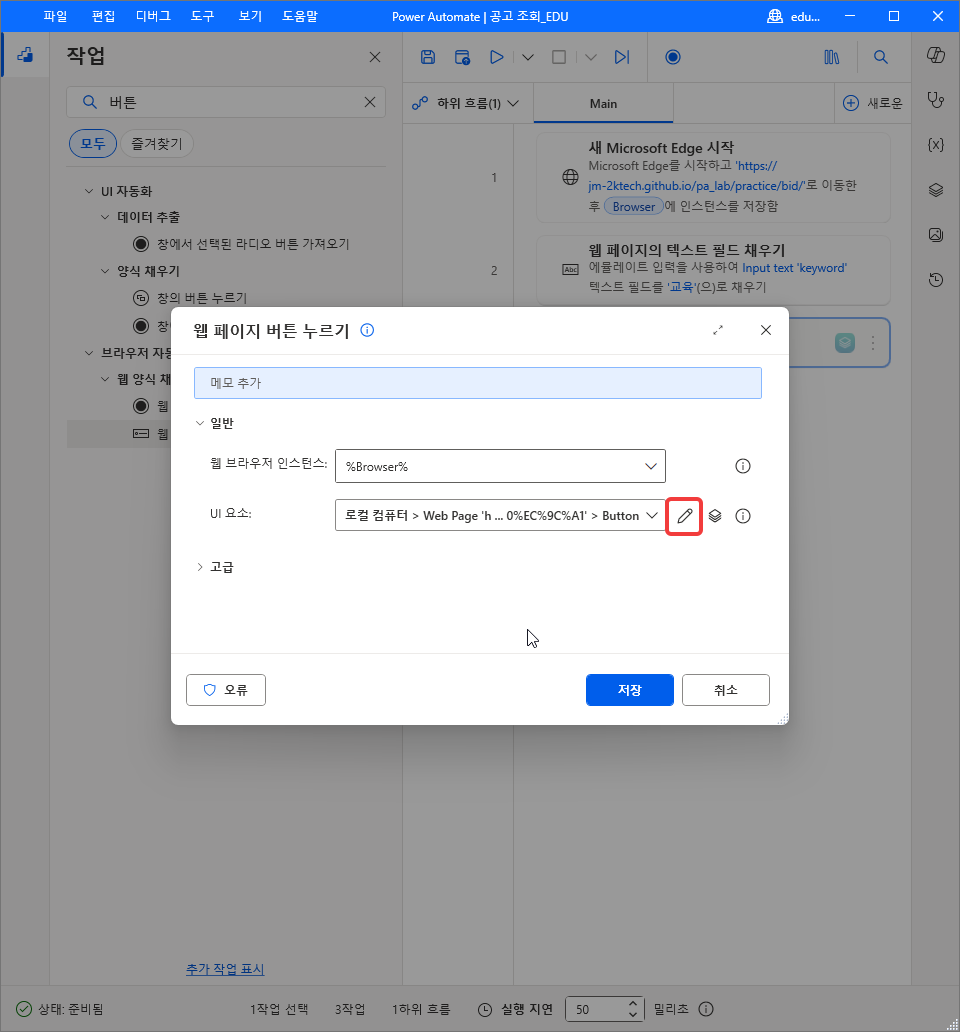This screenshot has height=1032, width=960.
Task: Click the pencil edit icon beside UI 요소
Action: [684, 516]
